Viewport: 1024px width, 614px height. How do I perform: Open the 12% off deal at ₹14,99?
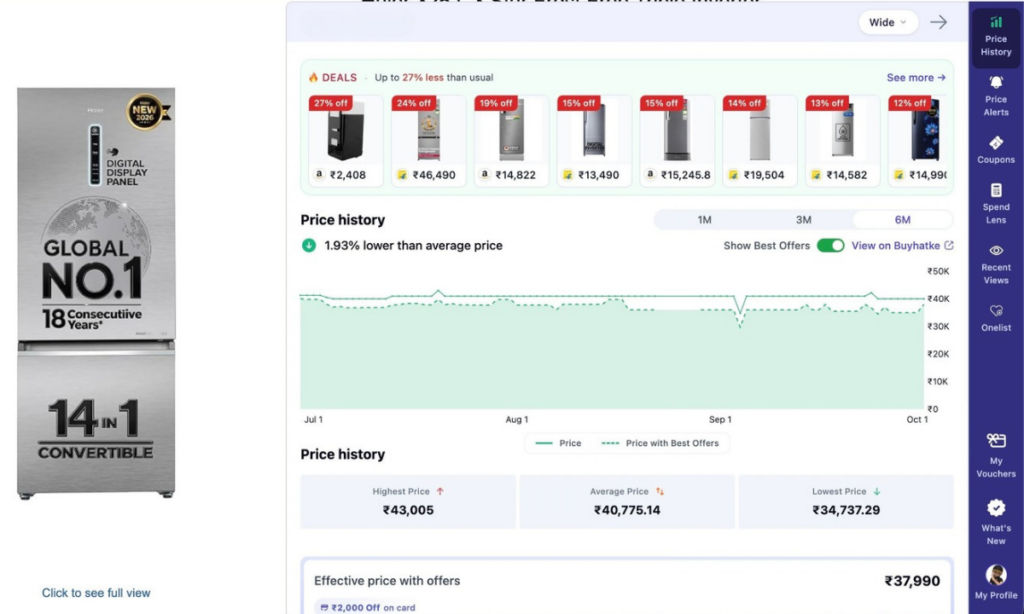point(918,140)
